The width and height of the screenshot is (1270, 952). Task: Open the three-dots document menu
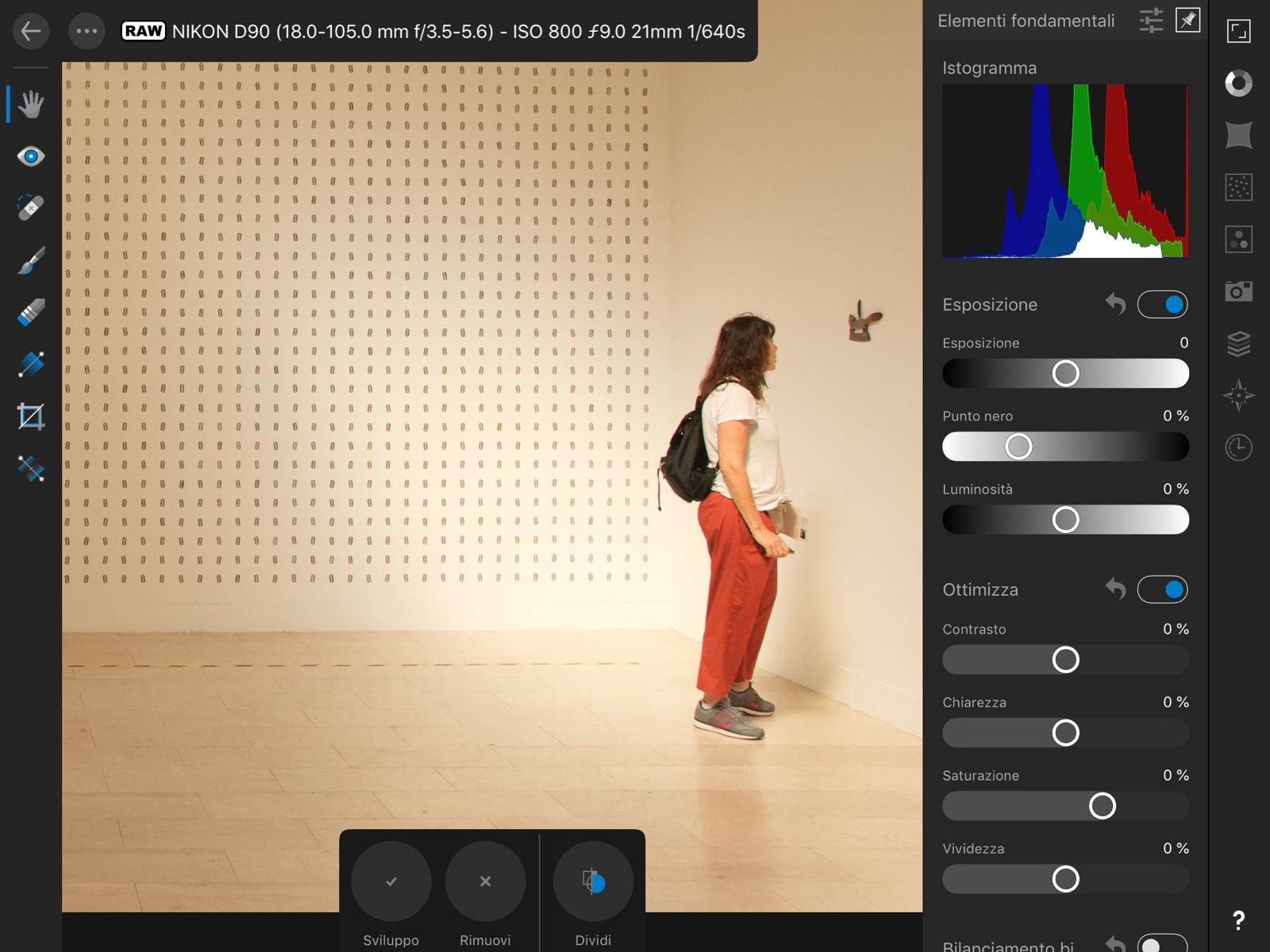87,32
